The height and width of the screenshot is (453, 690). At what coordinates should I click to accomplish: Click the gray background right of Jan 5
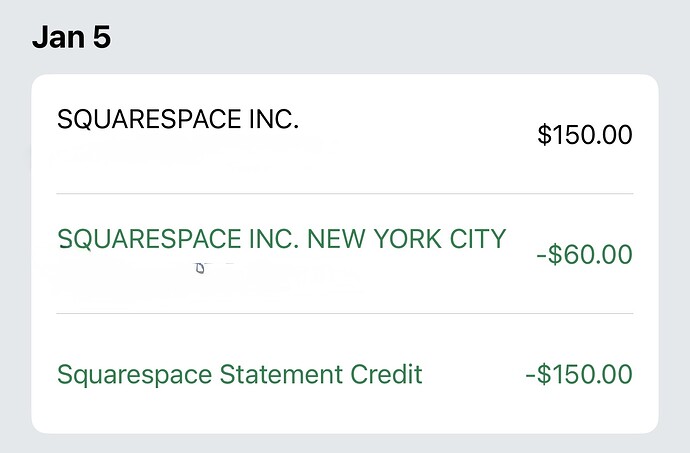coord(400,38)
